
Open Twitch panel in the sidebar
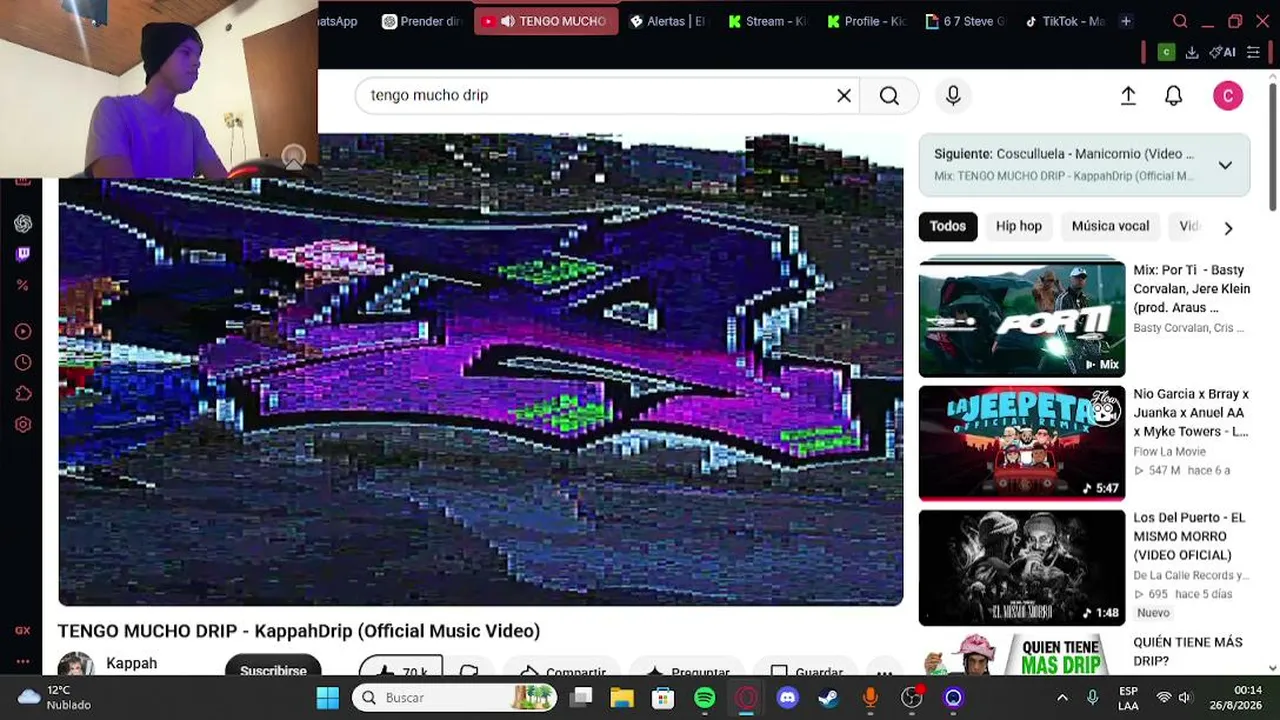(23, 254)
